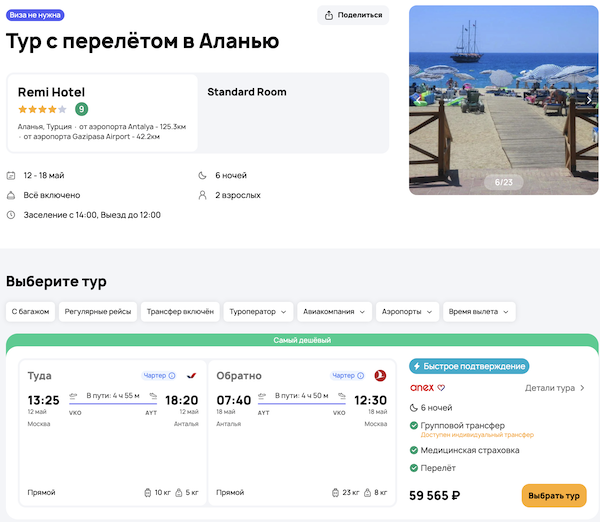This screenshot has height=522, width=600.
Task: Open the Аэропорты dropdown filter
Action: pyautogui.click(x=408, y=311)
